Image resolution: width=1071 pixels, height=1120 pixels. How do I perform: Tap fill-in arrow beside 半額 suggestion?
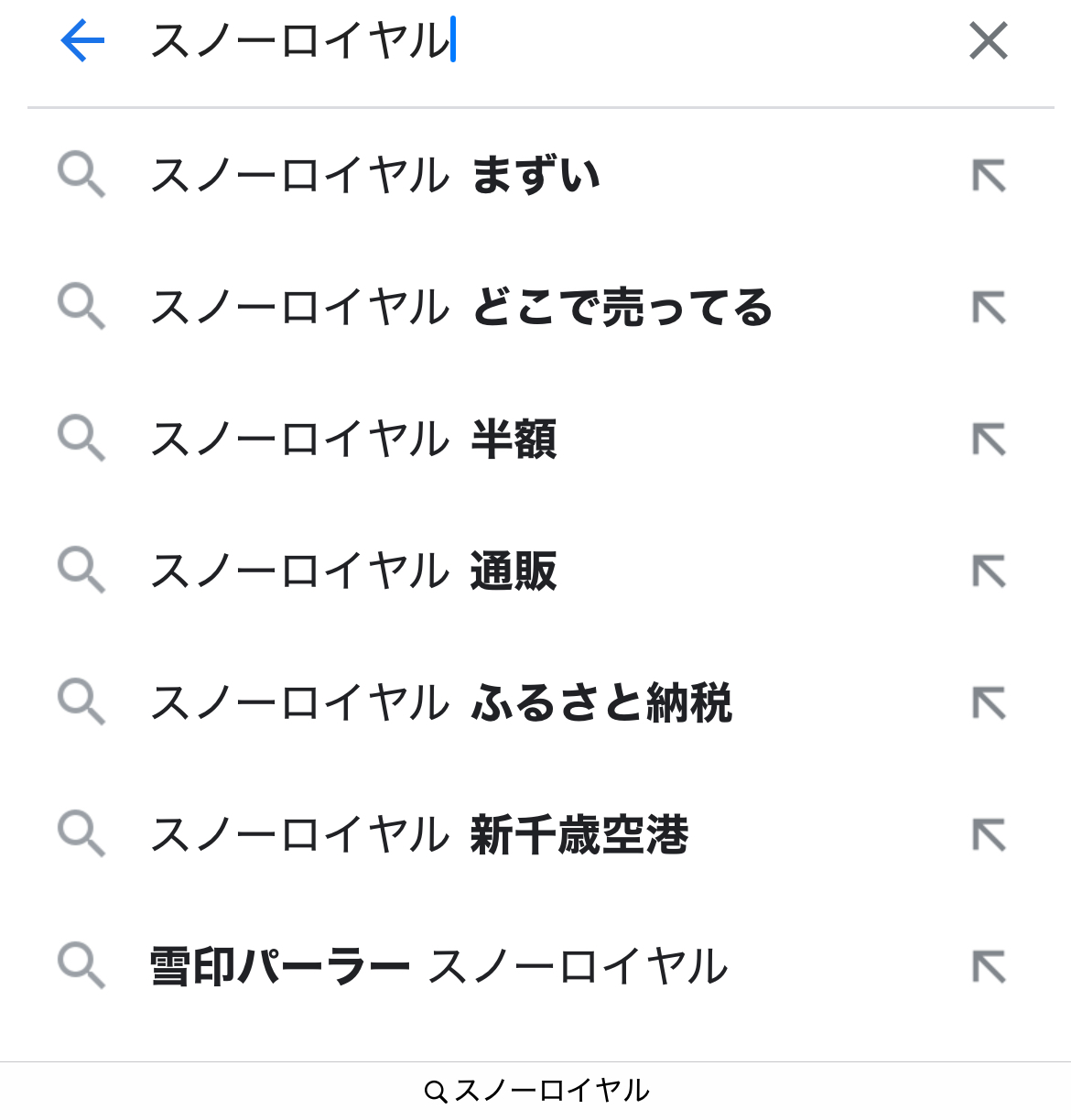(989, 439)
